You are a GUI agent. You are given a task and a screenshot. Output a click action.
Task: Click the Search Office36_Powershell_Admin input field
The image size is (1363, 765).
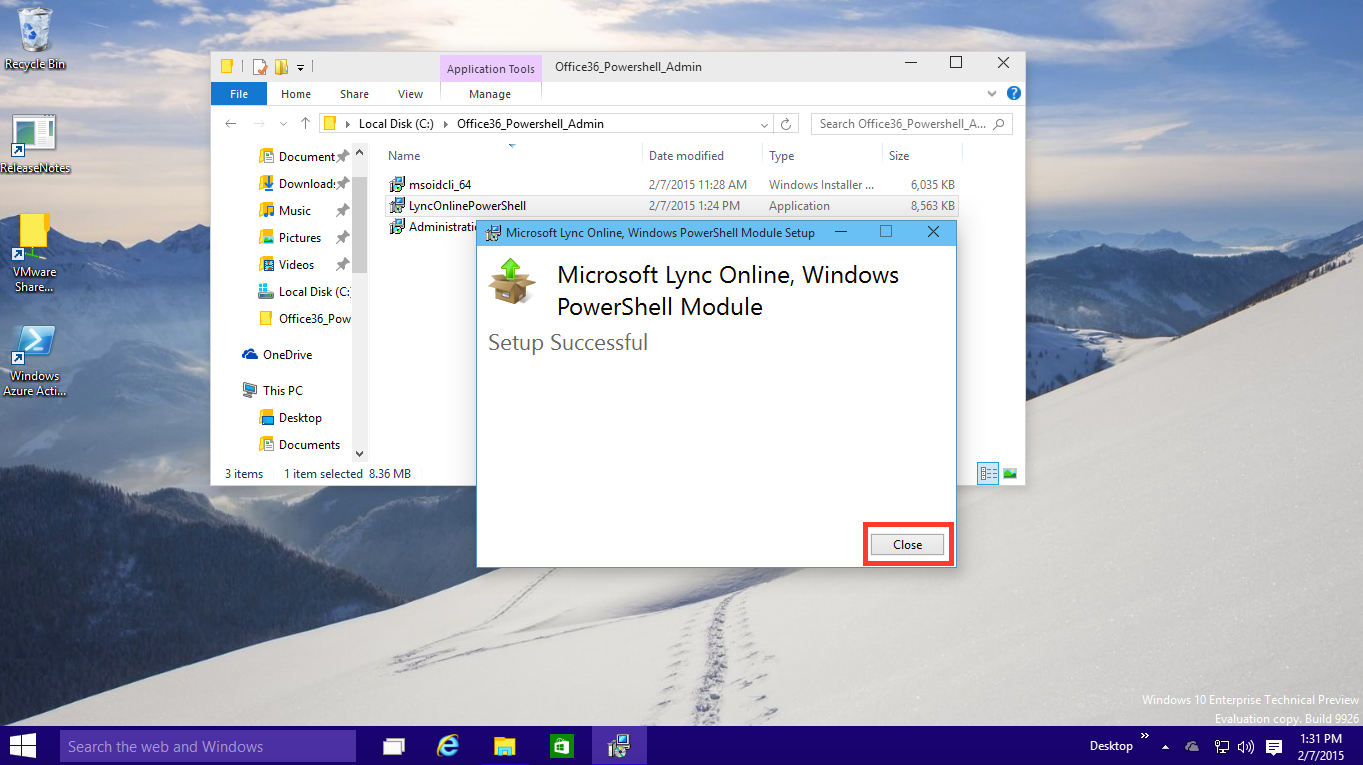pyautogui.click(x=911, y=124)
